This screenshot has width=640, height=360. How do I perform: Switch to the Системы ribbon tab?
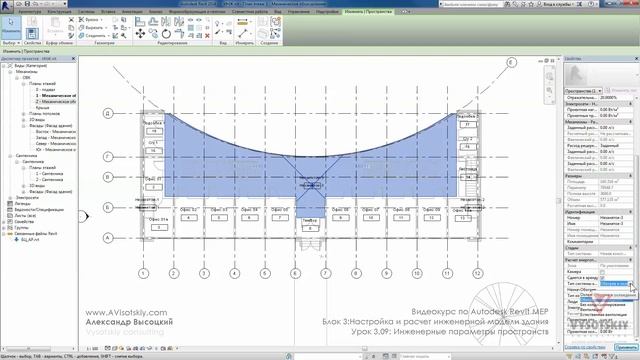(86, 12)
